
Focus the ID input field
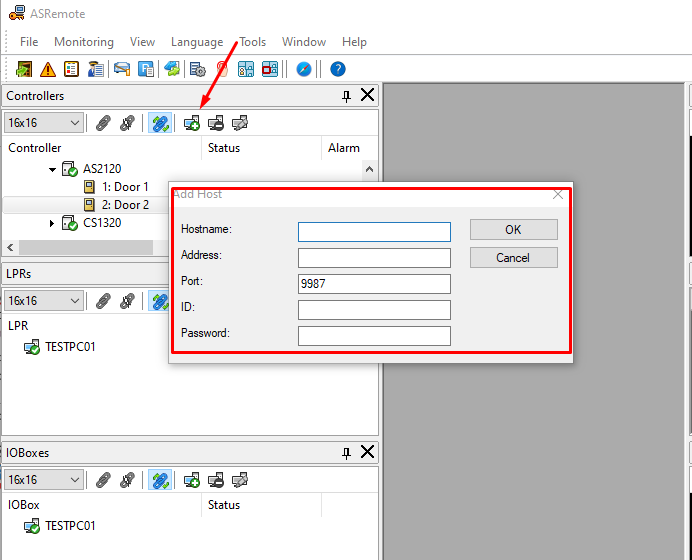point(374,310)
